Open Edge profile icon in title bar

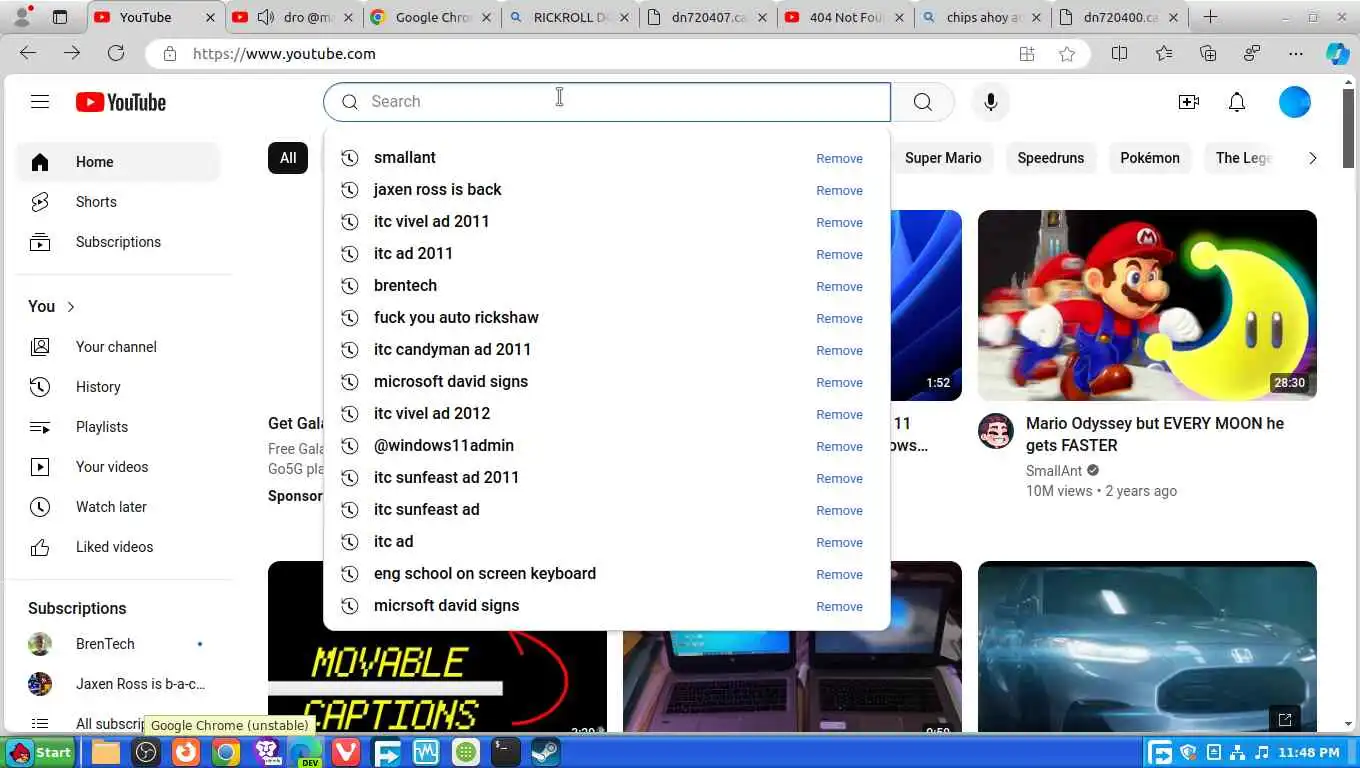[x=22, y=17]
